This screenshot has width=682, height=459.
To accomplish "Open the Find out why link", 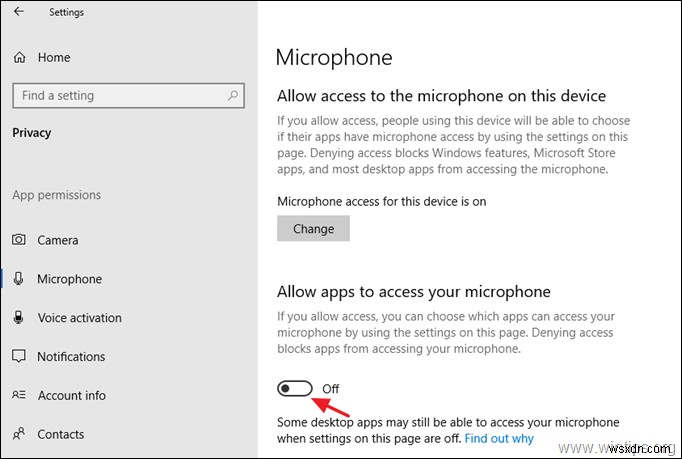I will tap(499, 438).
